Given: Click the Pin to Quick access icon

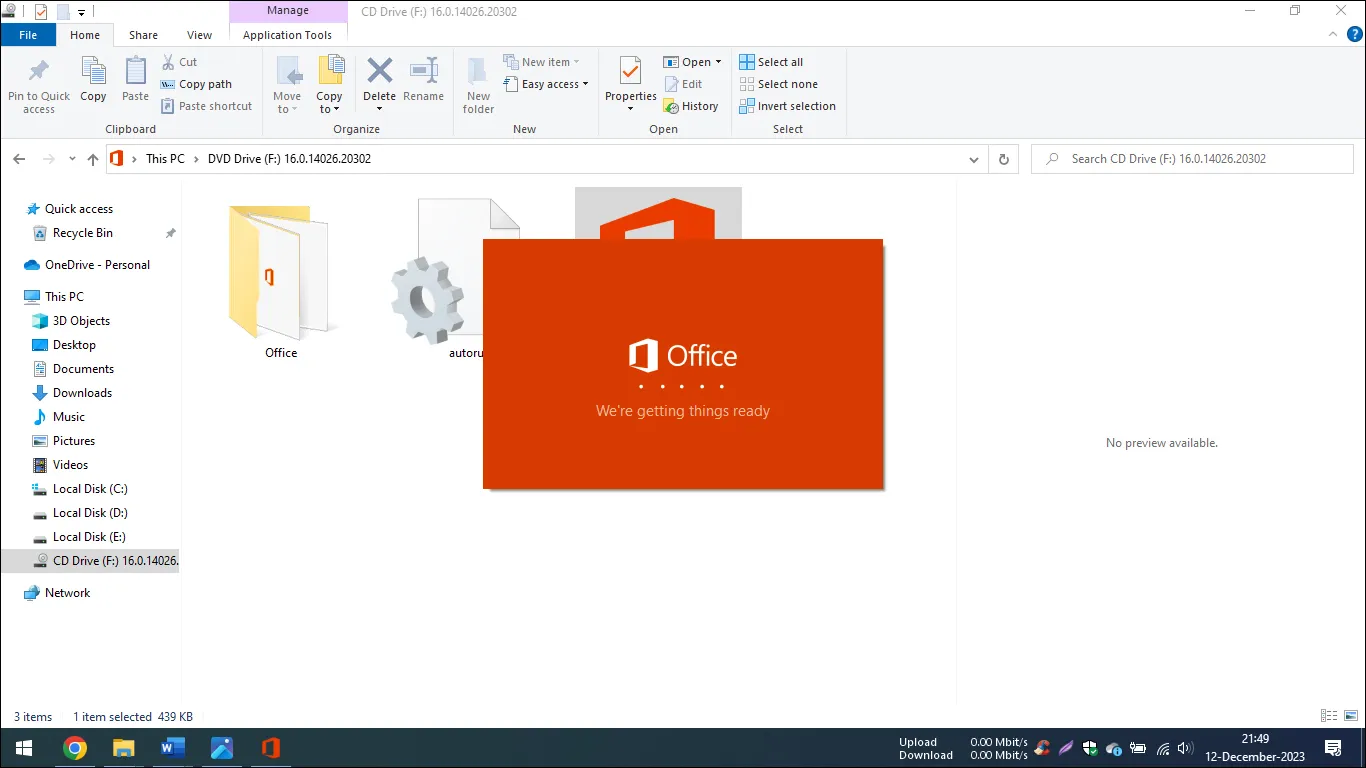Looking at the screenshot, I should point(39,72).
